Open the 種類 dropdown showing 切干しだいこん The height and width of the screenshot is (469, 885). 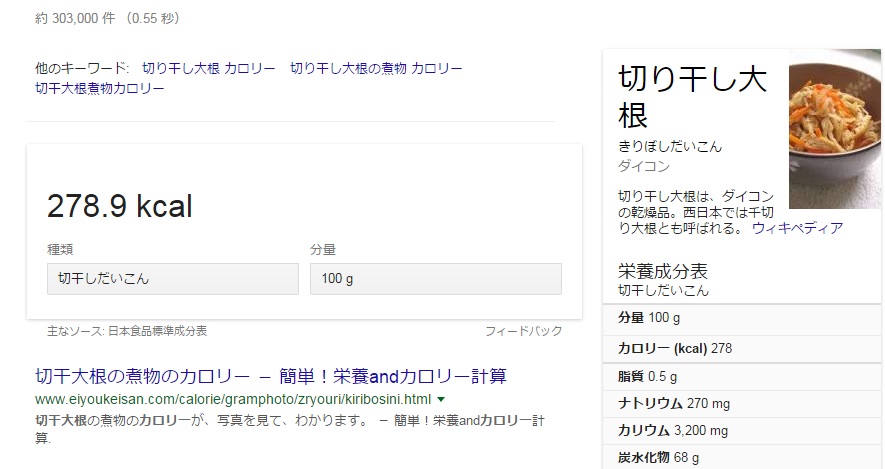[x=173, y=279]
